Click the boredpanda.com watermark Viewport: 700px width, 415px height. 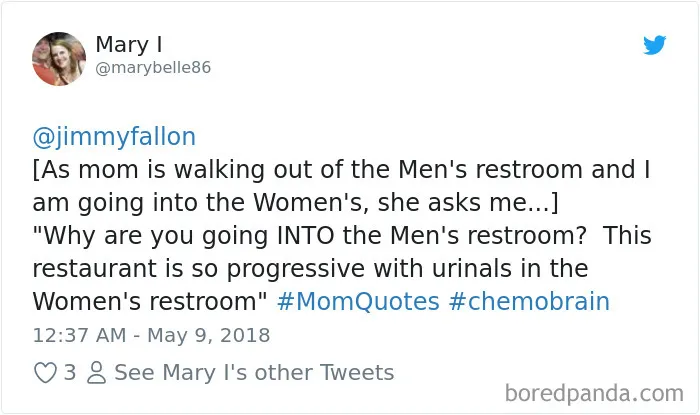pyautogui.click(x=594, y=394)
